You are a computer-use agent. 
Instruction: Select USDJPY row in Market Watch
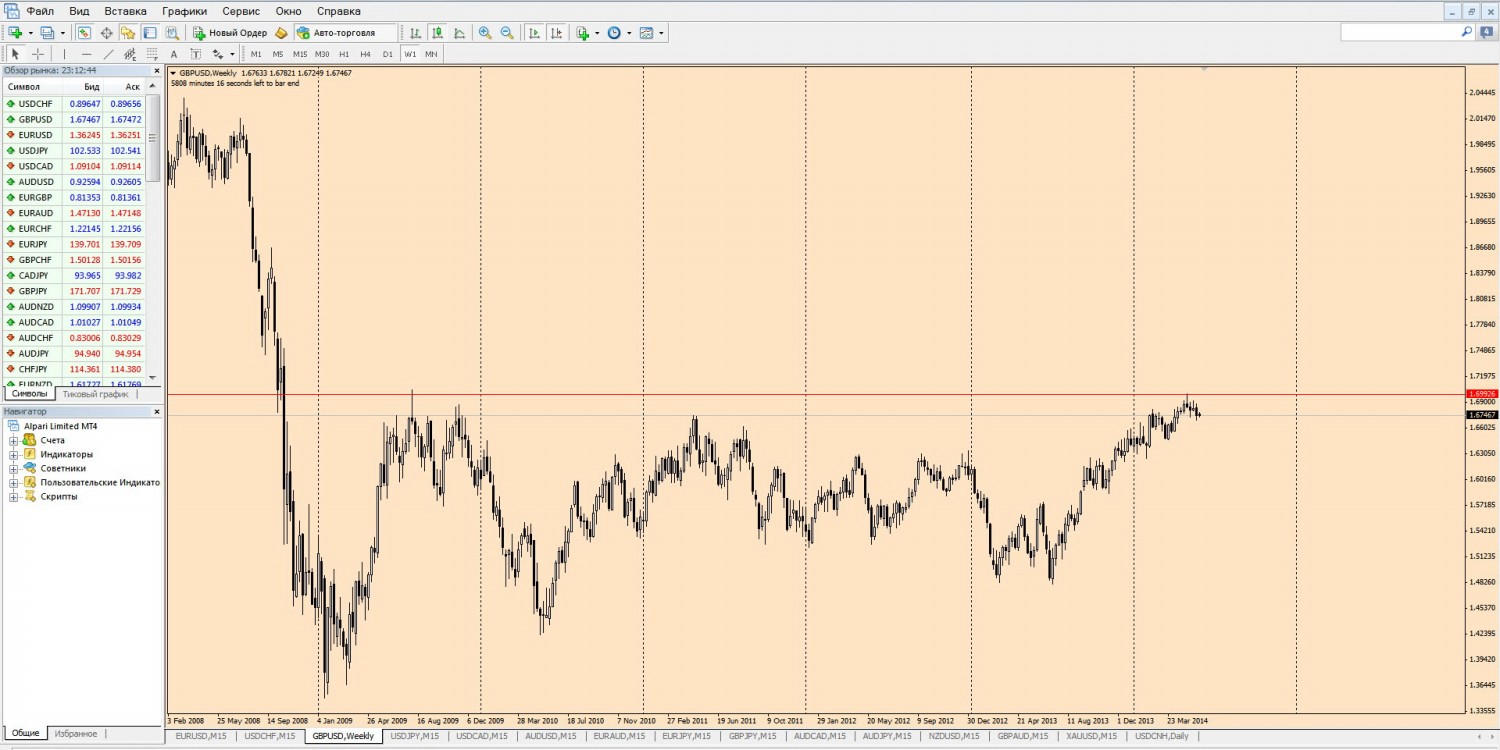coord(74,150)
